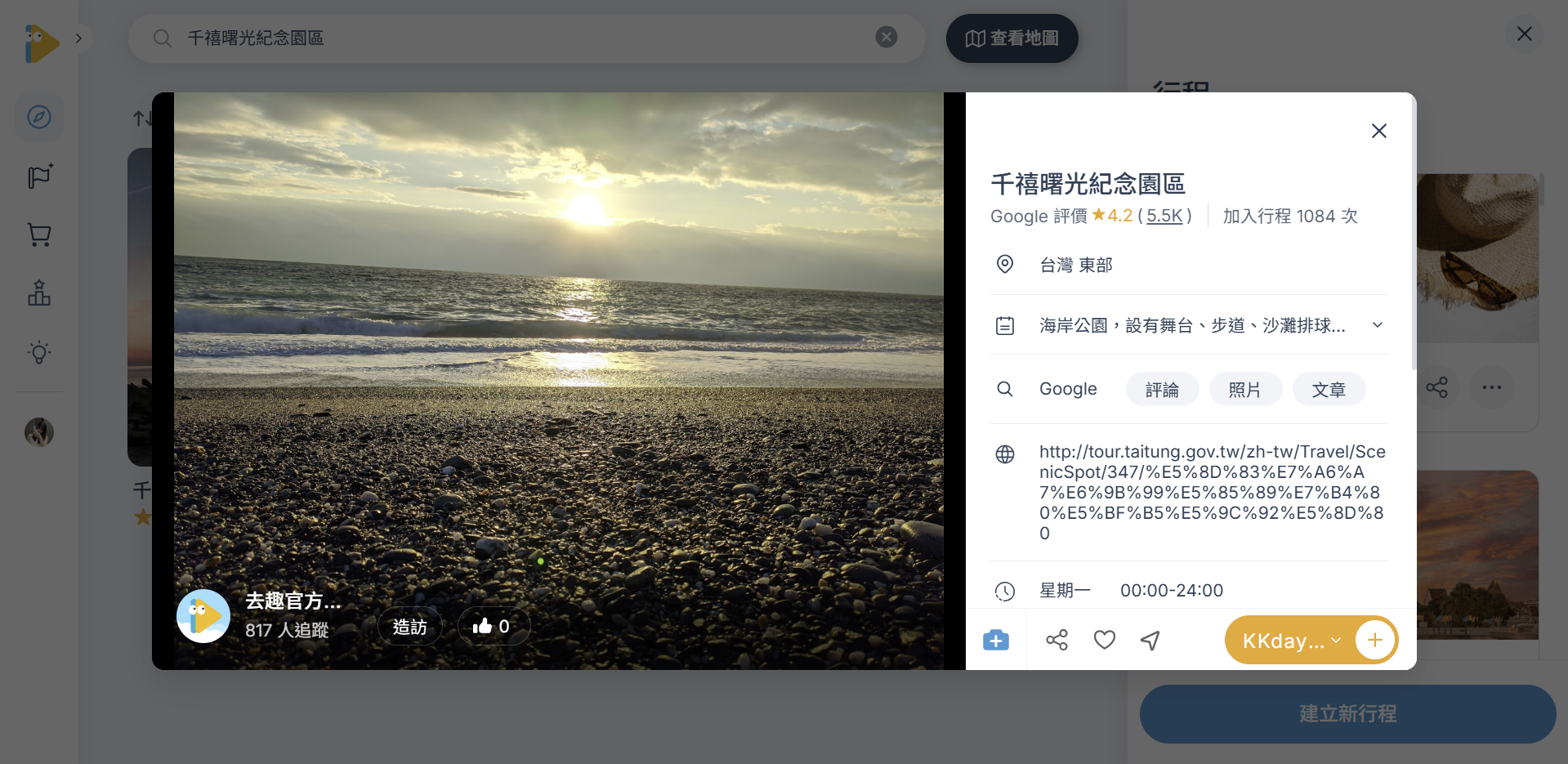Open the flag trips icon in sidebar
1568x764 pixels.
[x=38, y=176]
